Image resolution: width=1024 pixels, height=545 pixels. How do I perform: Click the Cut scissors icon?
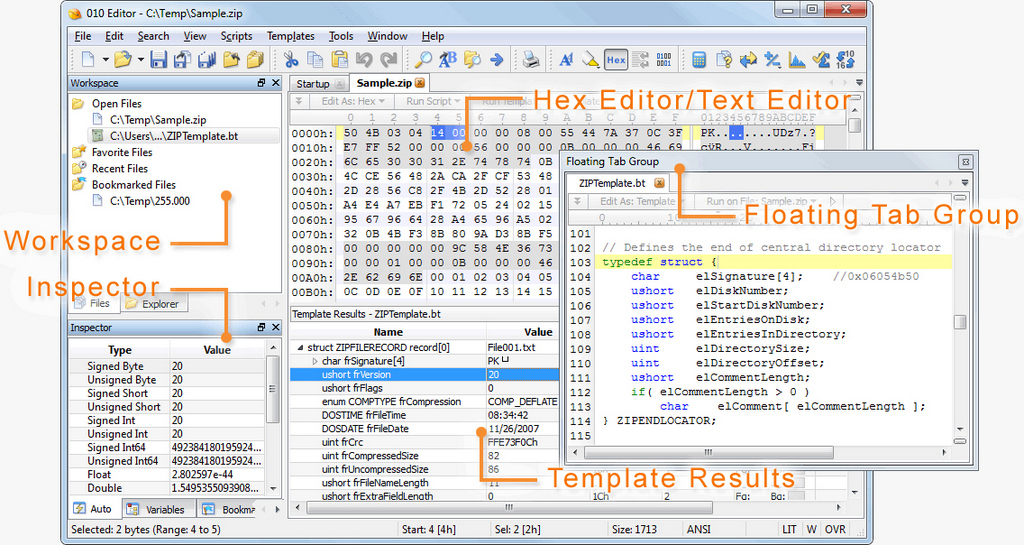pyautogui.click(x=291, y=60)
